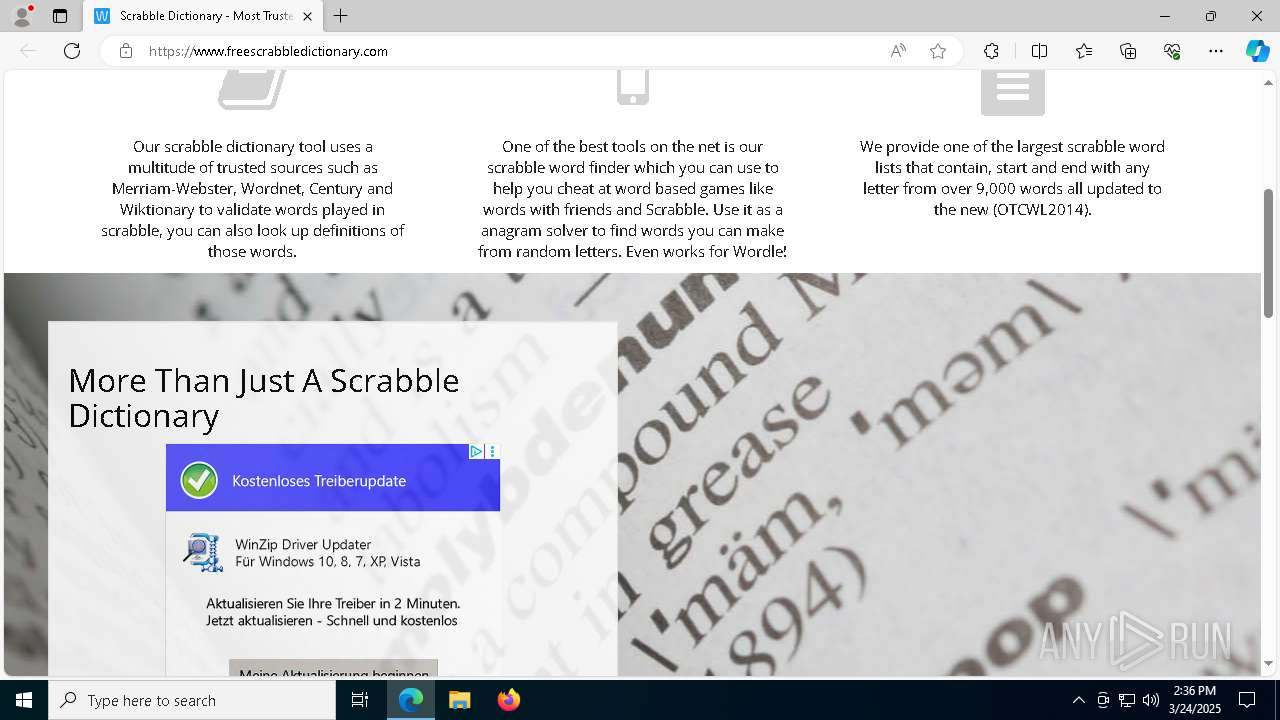This screenshot has width=1280, height=720.
Task: Click the list icon above word lists text
Action: [x=1013, y=92]
